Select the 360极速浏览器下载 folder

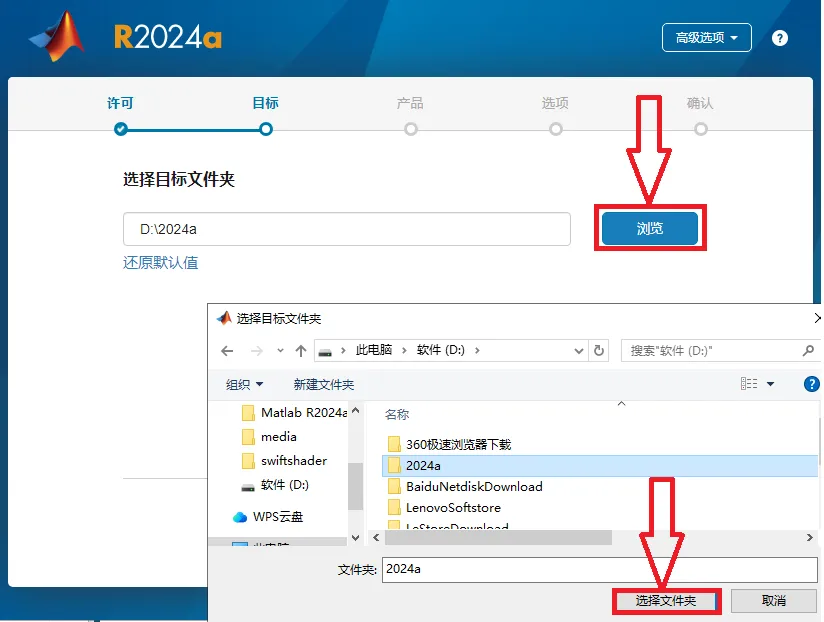pos(449,444)
